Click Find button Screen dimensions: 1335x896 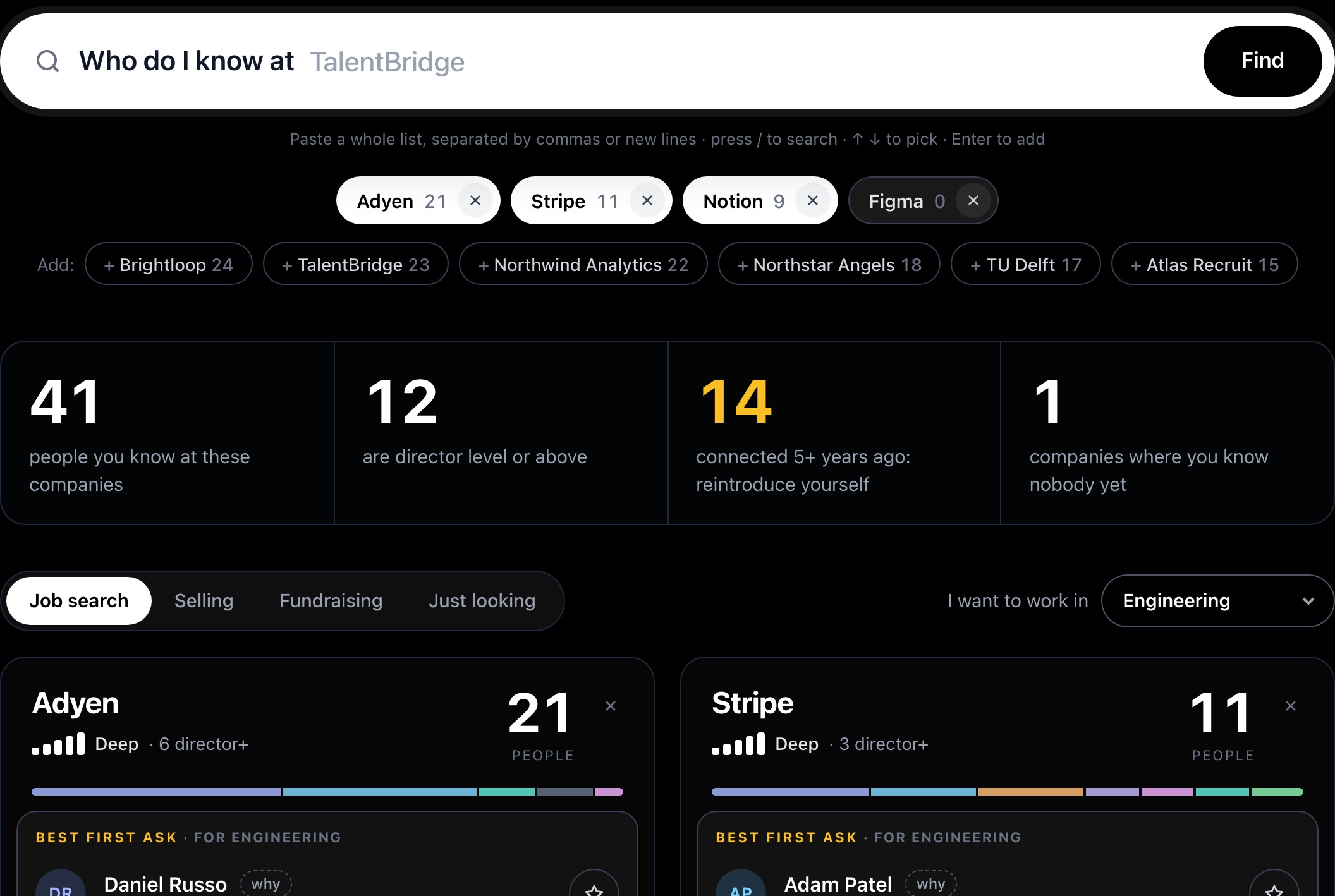click(x=1262, y=61)
